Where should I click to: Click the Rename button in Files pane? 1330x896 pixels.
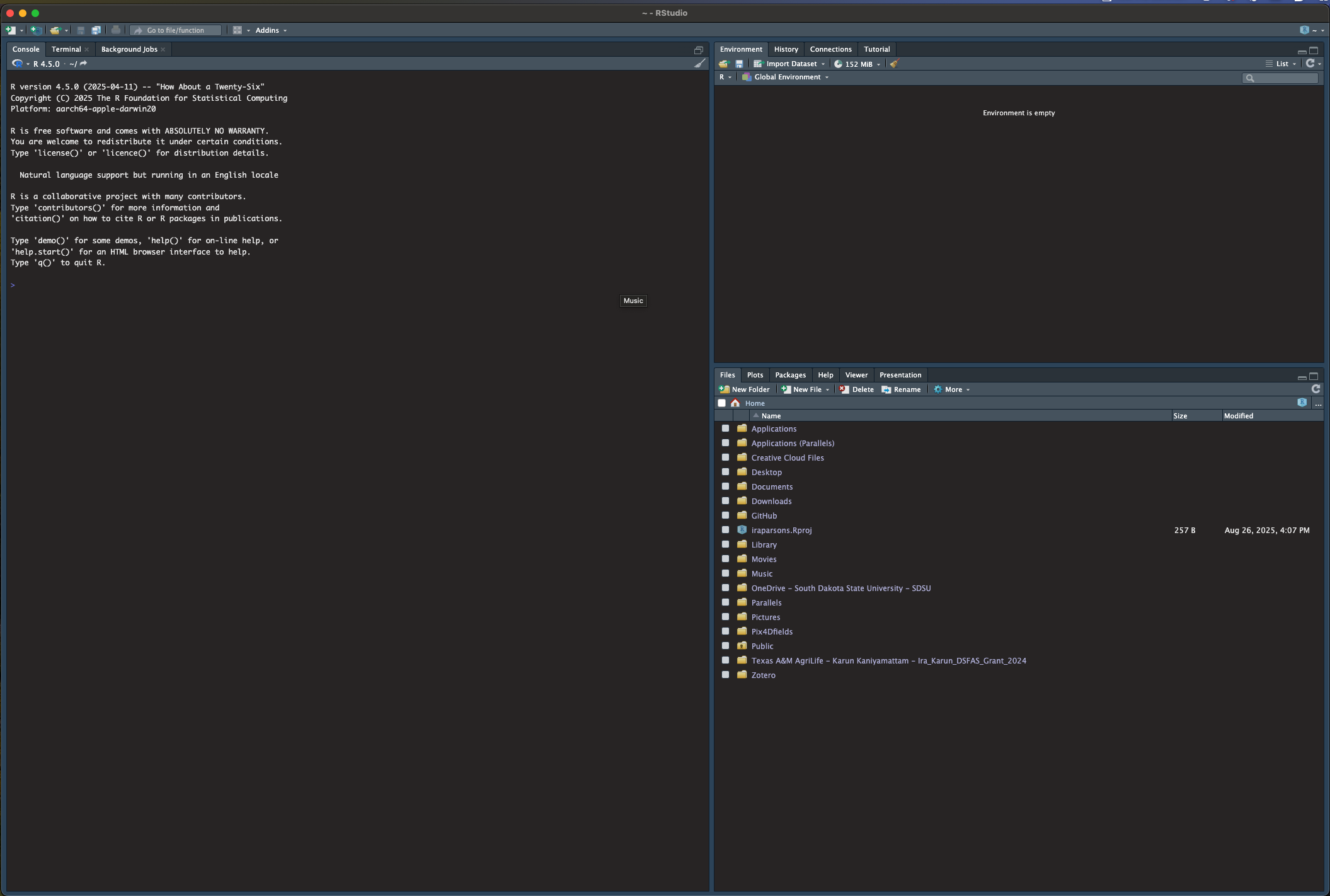point(901,389)
